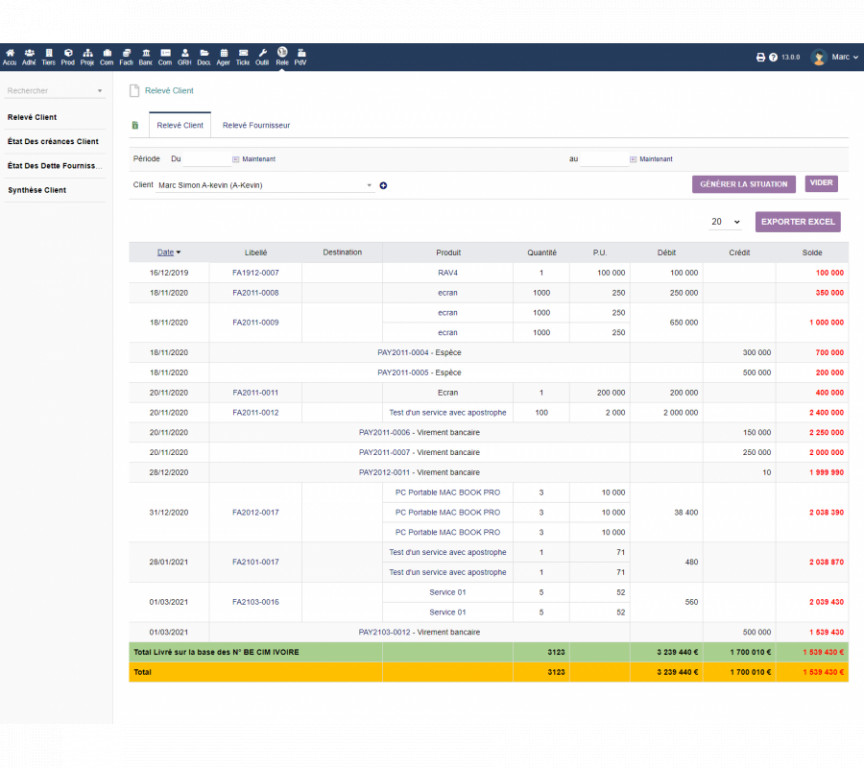This screenshot has height=768, width=864.
Task: Click the Exporter Excel button
Action: 797,222
